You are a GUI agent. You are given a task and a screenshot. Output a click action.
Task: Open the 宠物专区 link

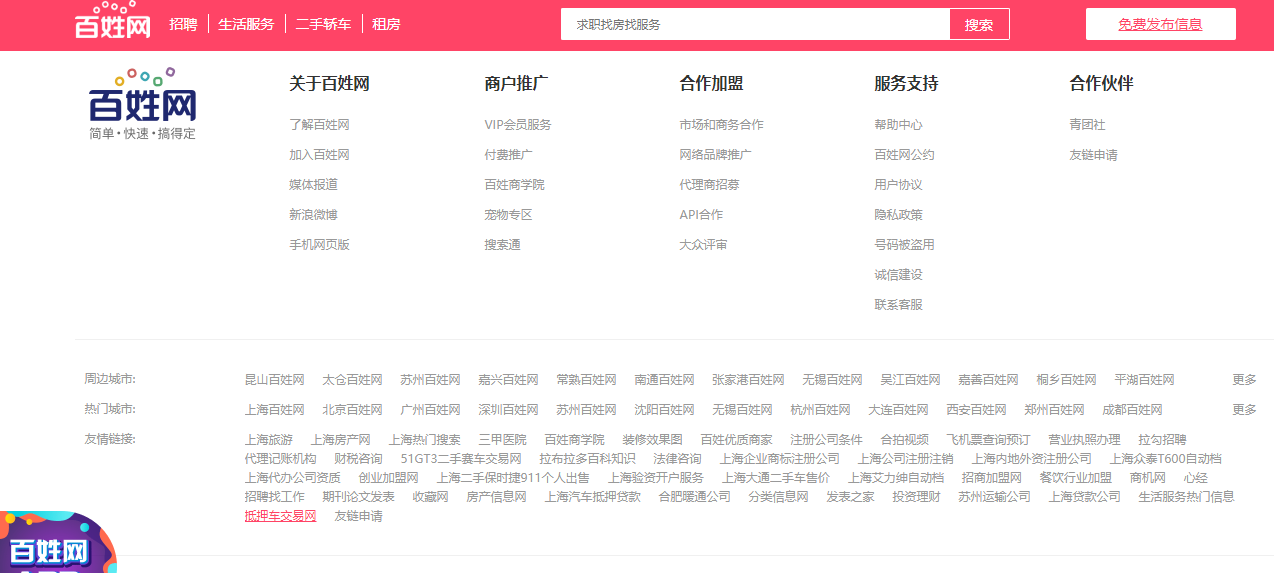point(508,215)
